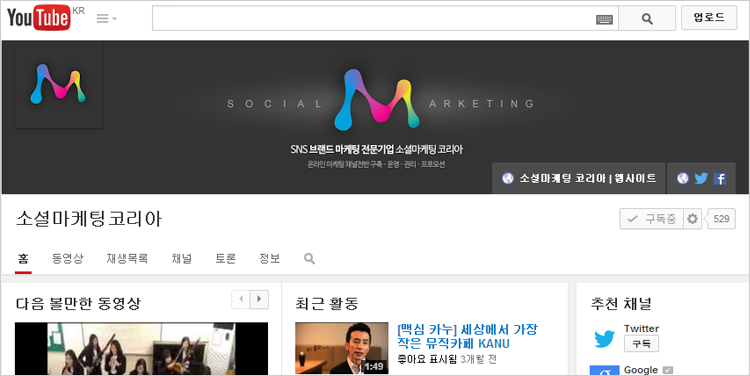The image size is (750, 376).
Task: Click the 업로드 upload button
Action: coord(709,18)
